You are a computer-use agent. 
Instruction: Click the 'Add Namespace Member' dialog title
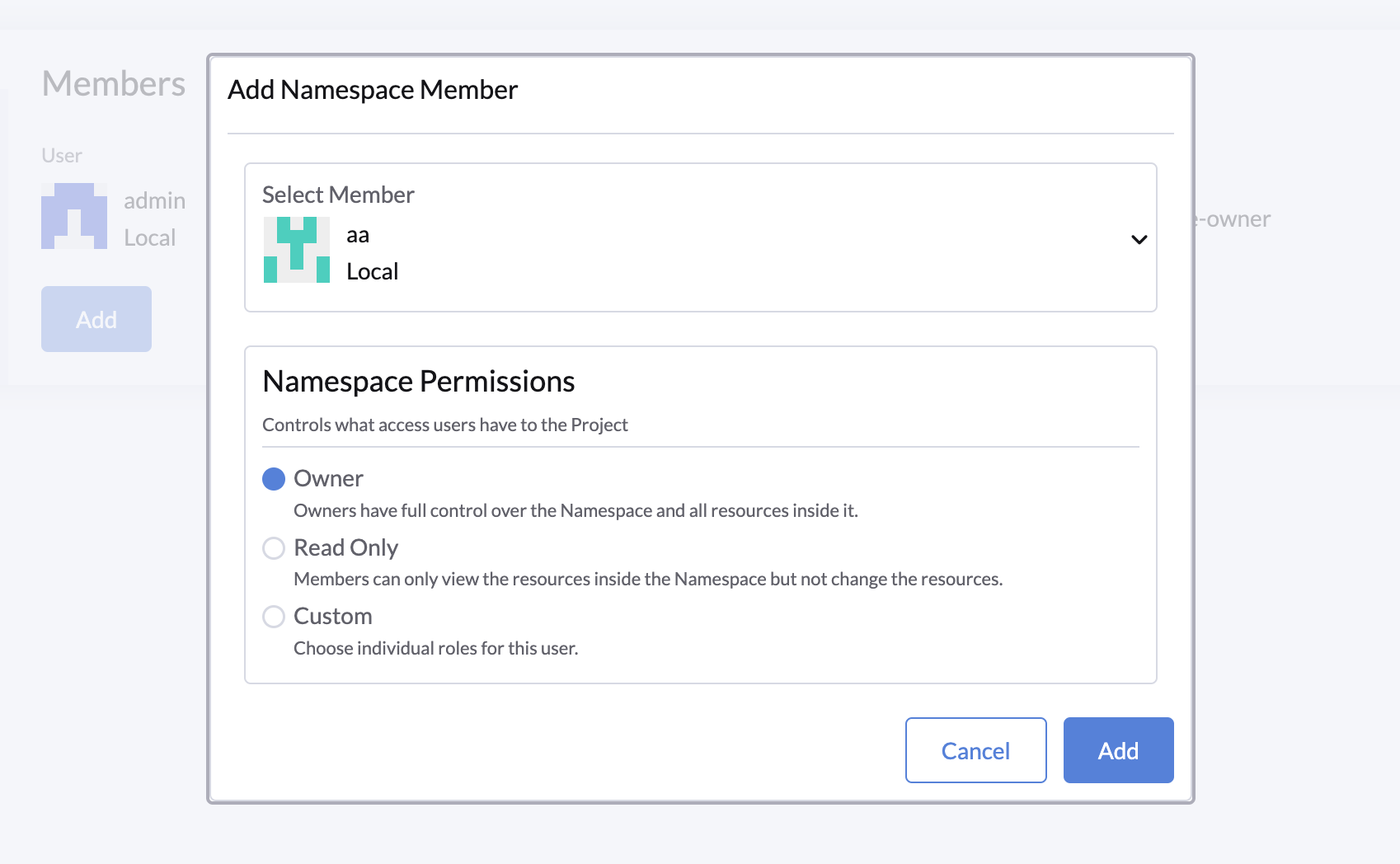click(373, 89)
